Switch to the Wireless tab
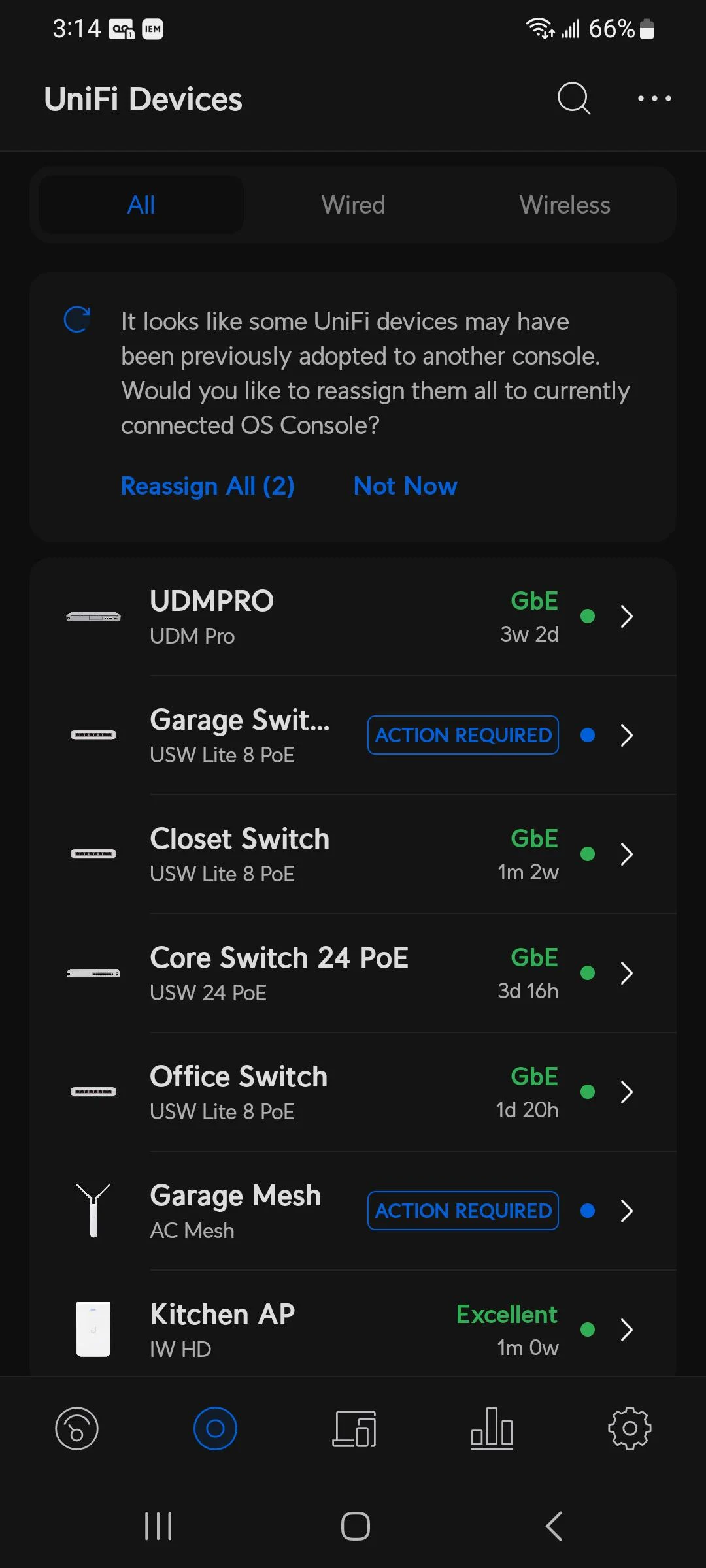 [565, 205]
